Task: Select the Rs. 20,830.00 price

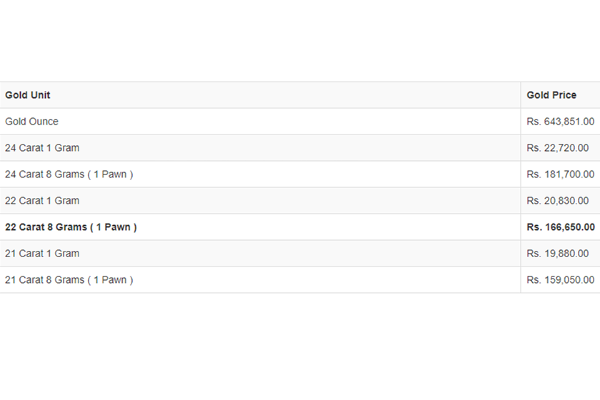Action: tap(558, 201)
